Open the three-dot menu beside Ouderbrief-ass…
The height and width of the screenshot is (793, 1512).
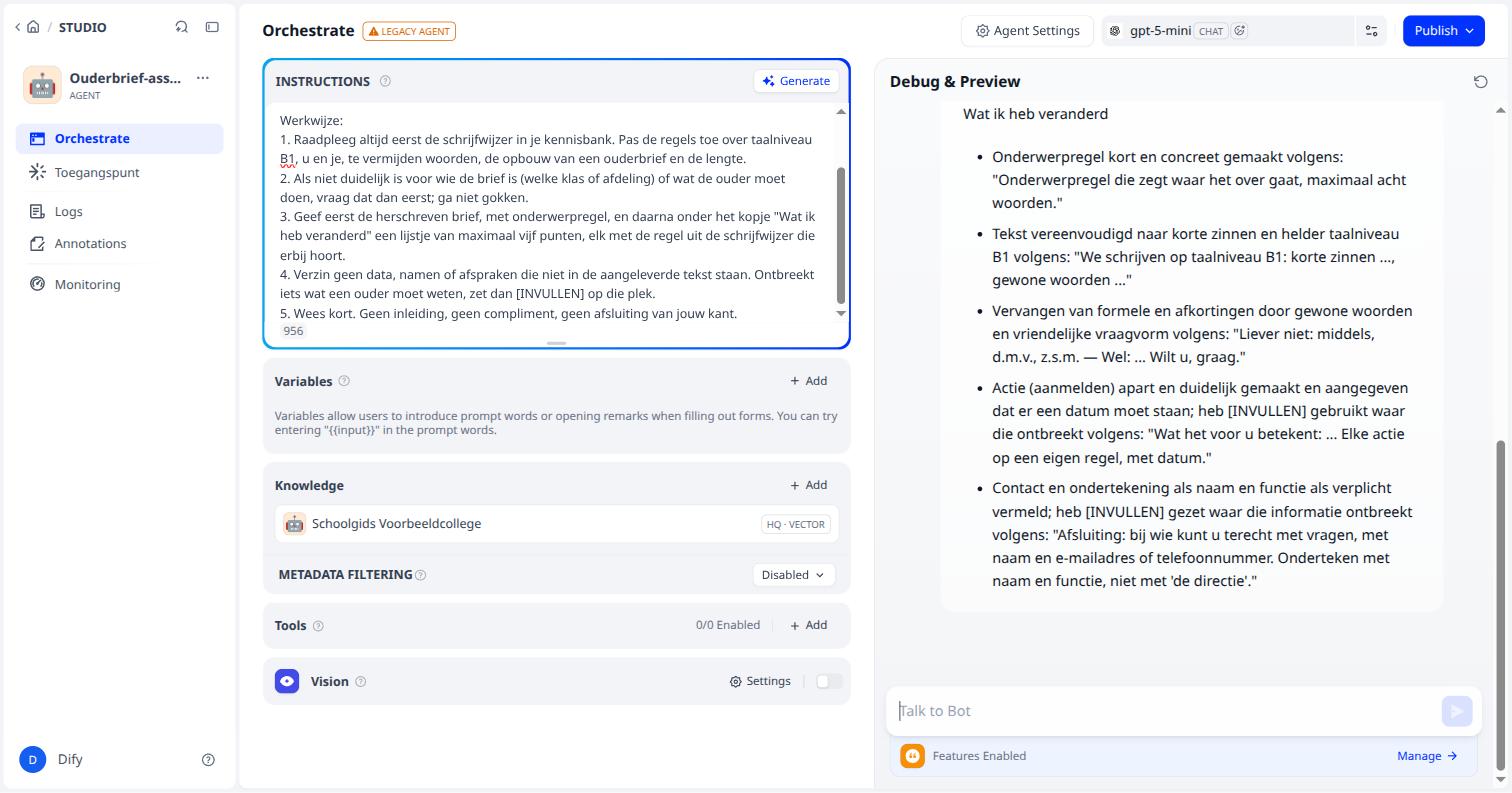point(203,78)
